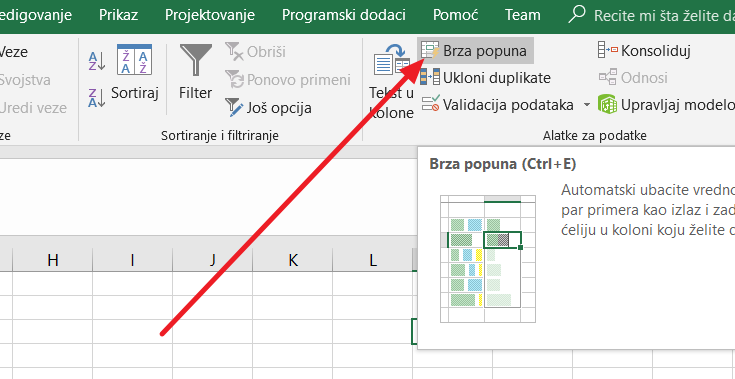Select Ukloni duplikate icon
The height and width of the screenshot is (379, 735).
point(430,77)
